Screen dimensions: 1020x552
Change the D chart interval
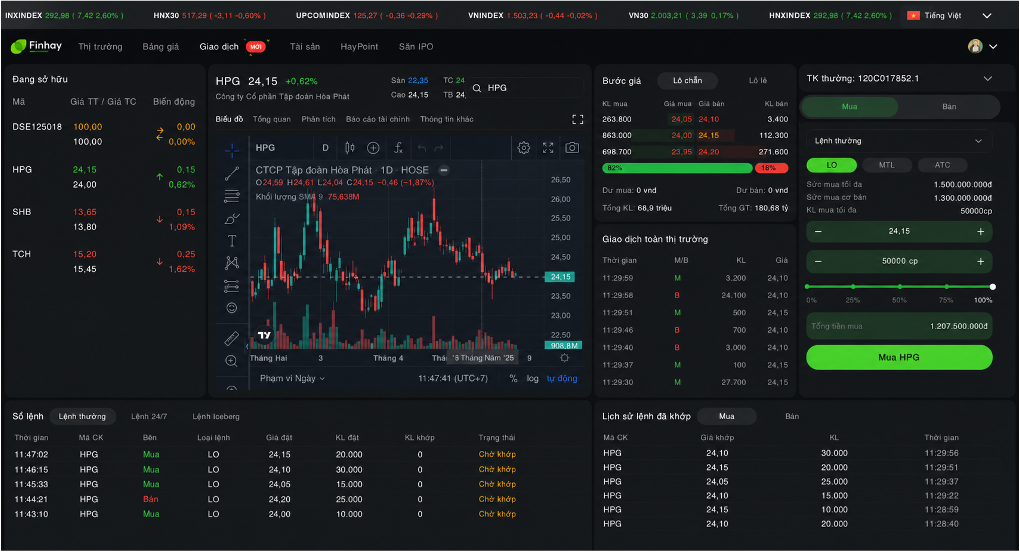coord(325,148)
